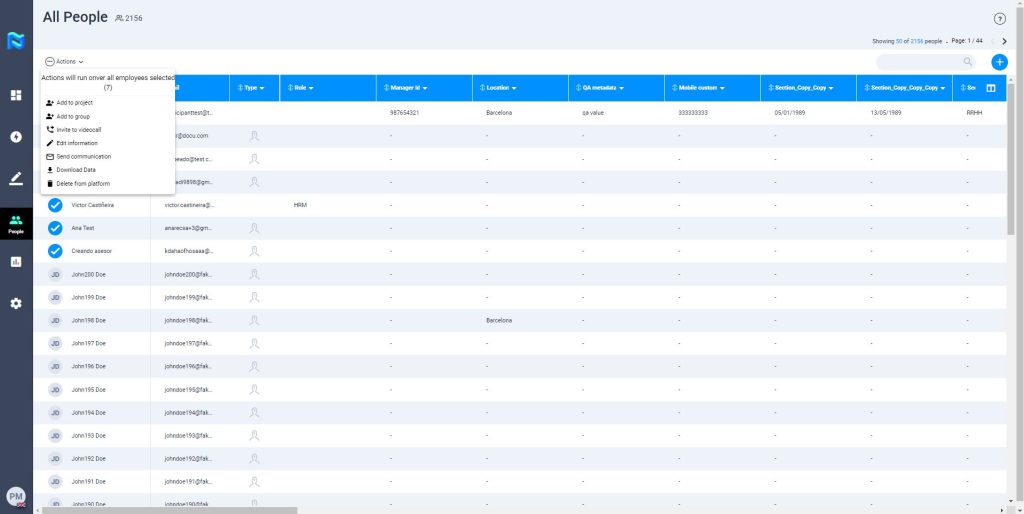Viewport: 1024px width, 514px height.
Task: Click the lightning bolt icon in sidebar
Action: coord(16,137)
